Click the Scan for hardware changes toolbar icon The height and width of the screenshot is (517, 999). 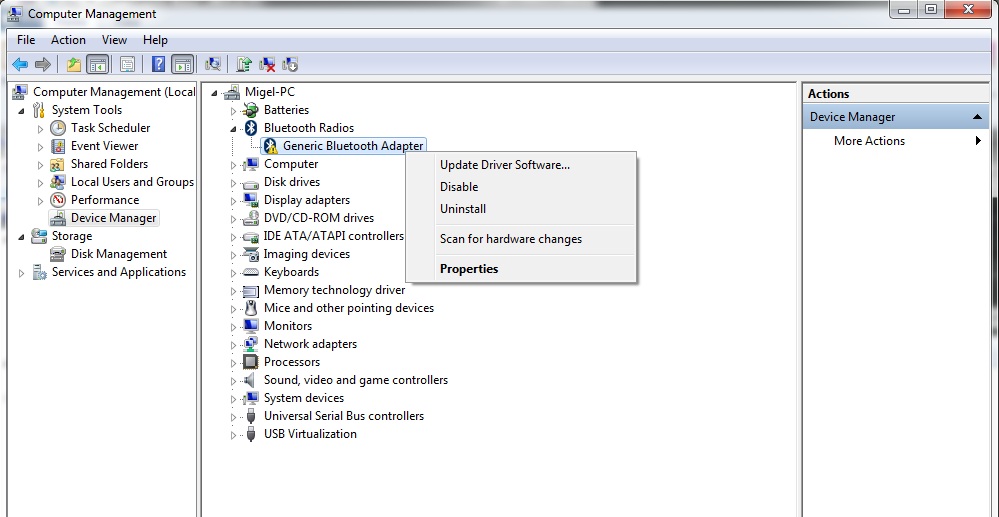click(213, 64)
